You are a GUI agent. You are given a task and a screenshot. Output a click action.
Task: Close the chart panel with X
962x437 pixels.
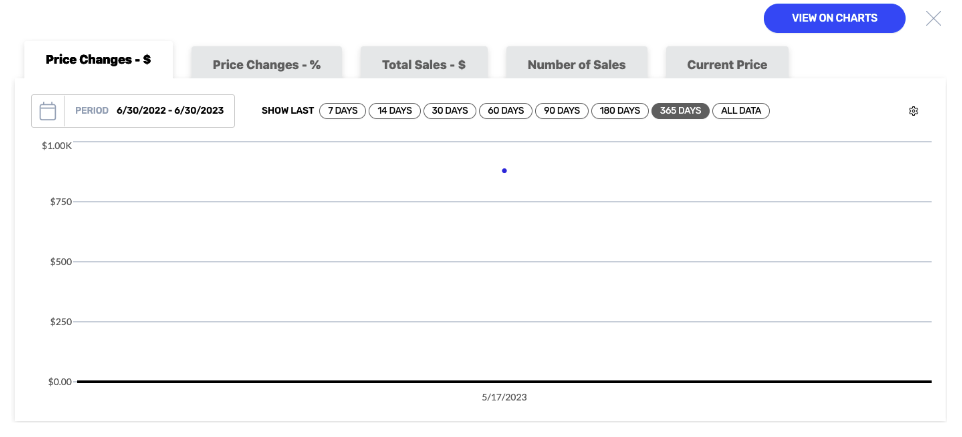coord(933,18)
